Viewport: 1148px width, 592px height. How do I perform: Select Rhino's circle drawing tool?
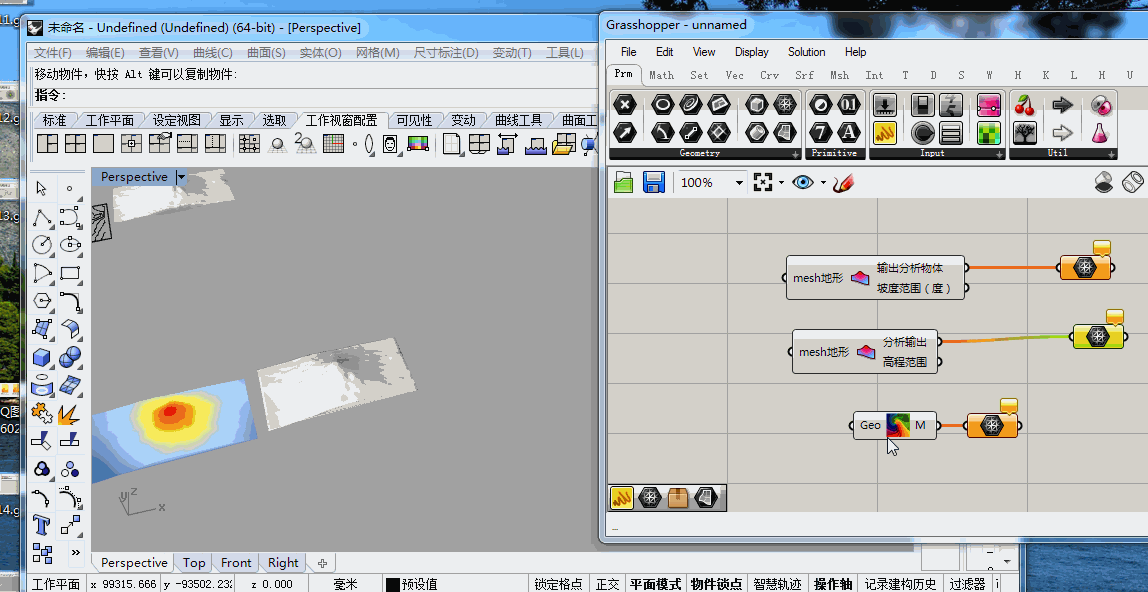(42, 245)
